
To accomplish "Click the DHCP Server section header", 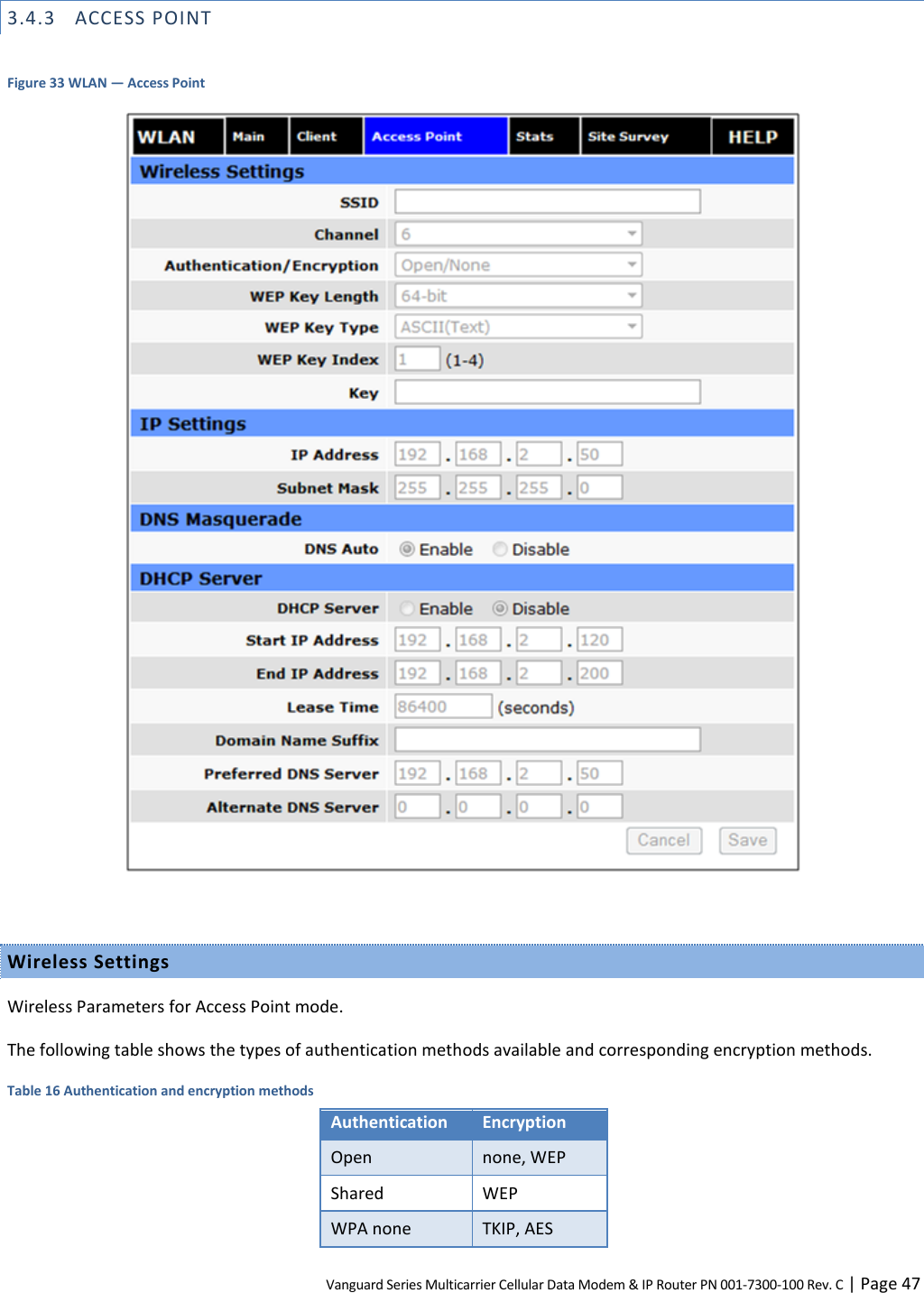I will 462,578.
